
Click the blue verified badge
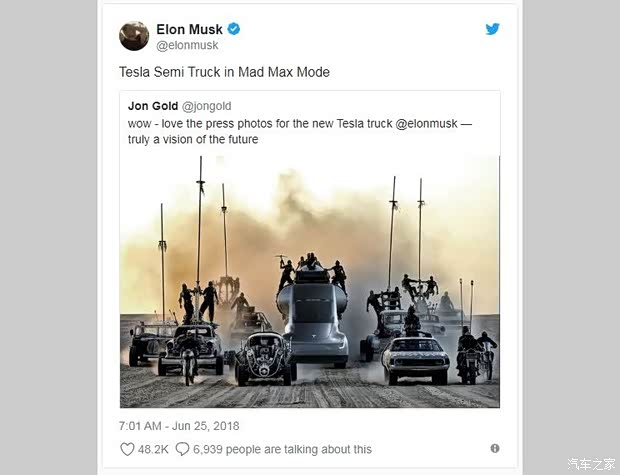coord(234,29)
